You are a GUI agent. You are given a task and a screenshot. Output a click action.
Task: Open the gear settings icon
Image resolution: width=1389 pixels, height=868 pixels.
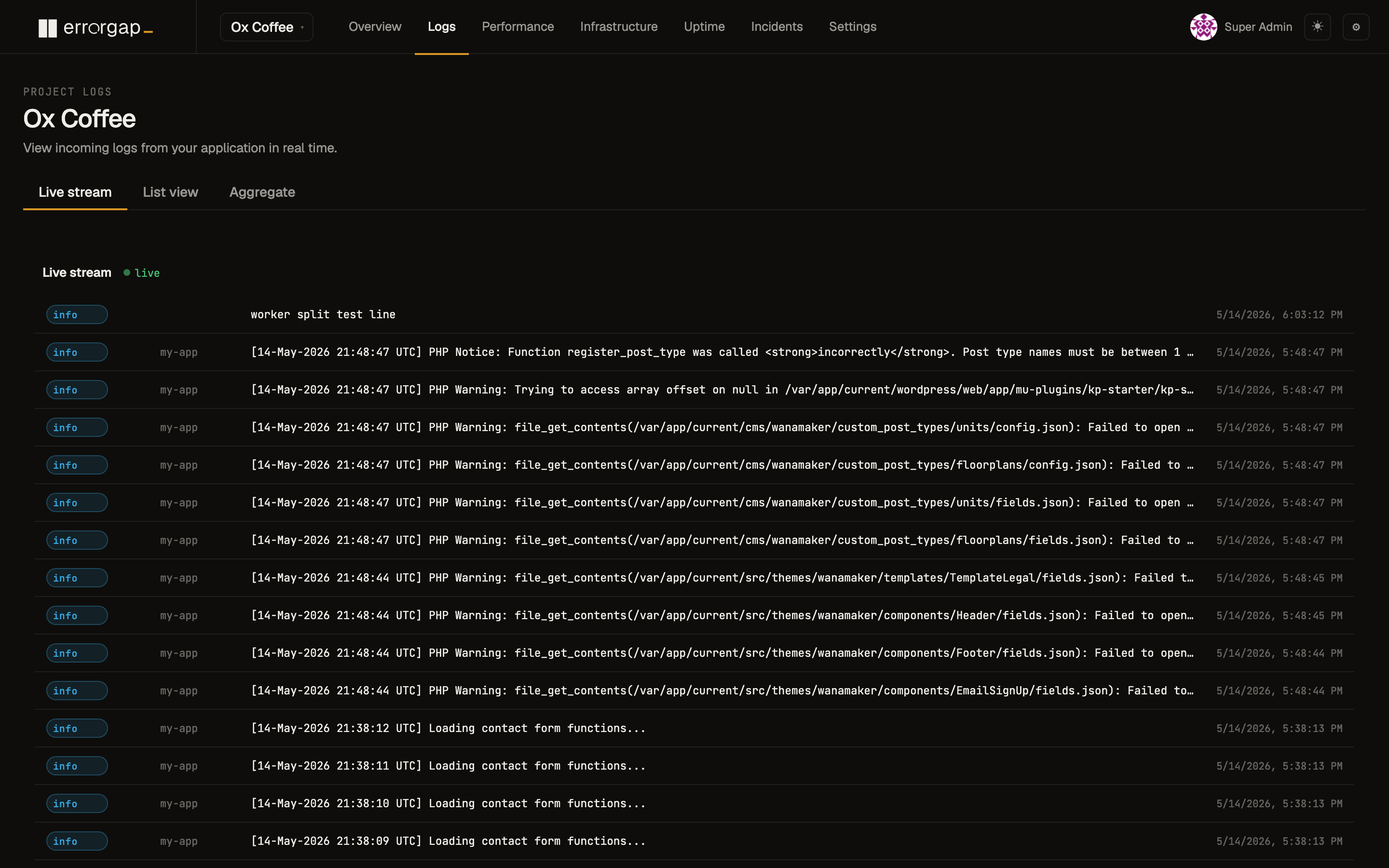[1356, 27]
